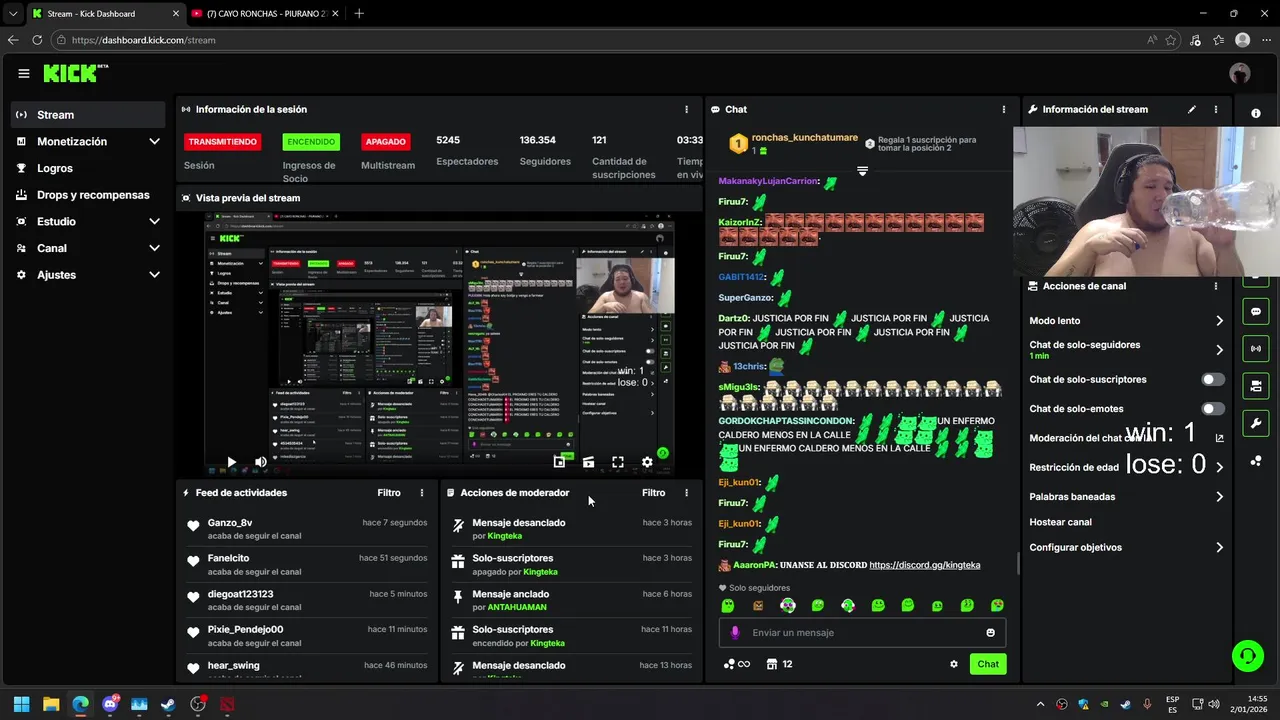The height and width of the screenshot is (720, 1280).
Task: Toggle Chat de solo-suscriptores switch
Action: pyautogui.click(x=1213, y=380)
